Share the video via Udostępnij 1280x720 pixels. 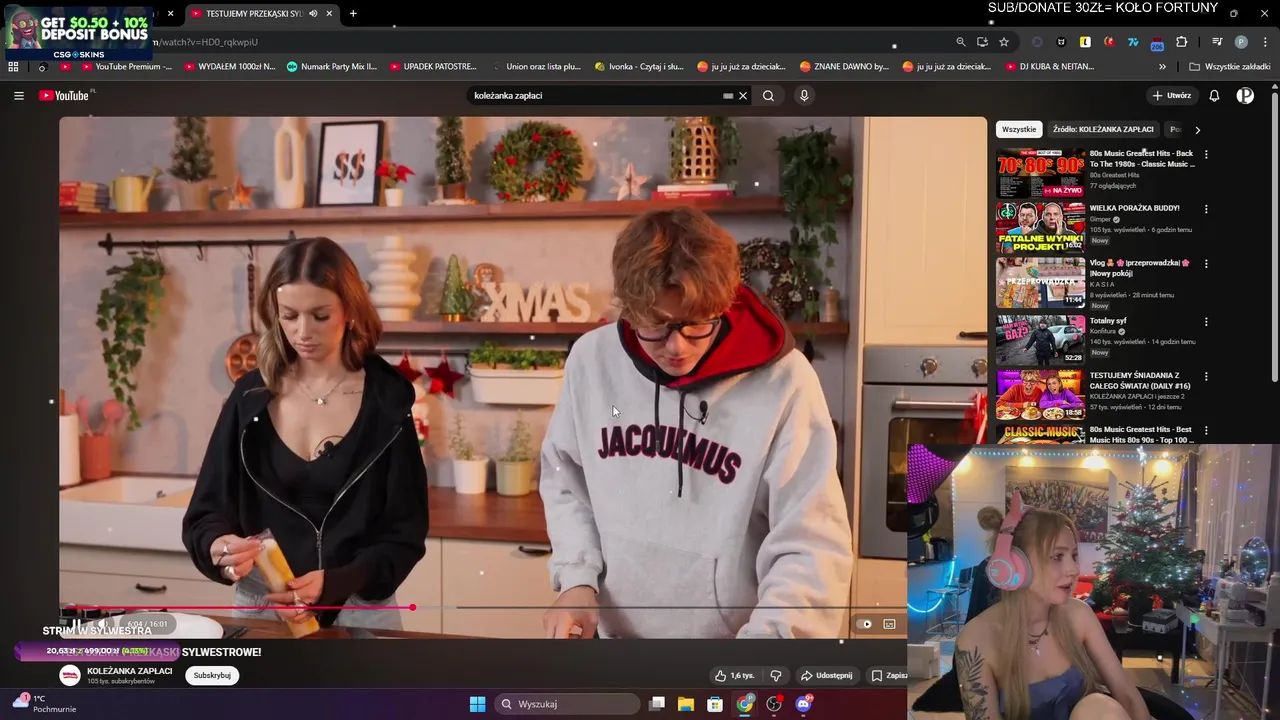827,676
